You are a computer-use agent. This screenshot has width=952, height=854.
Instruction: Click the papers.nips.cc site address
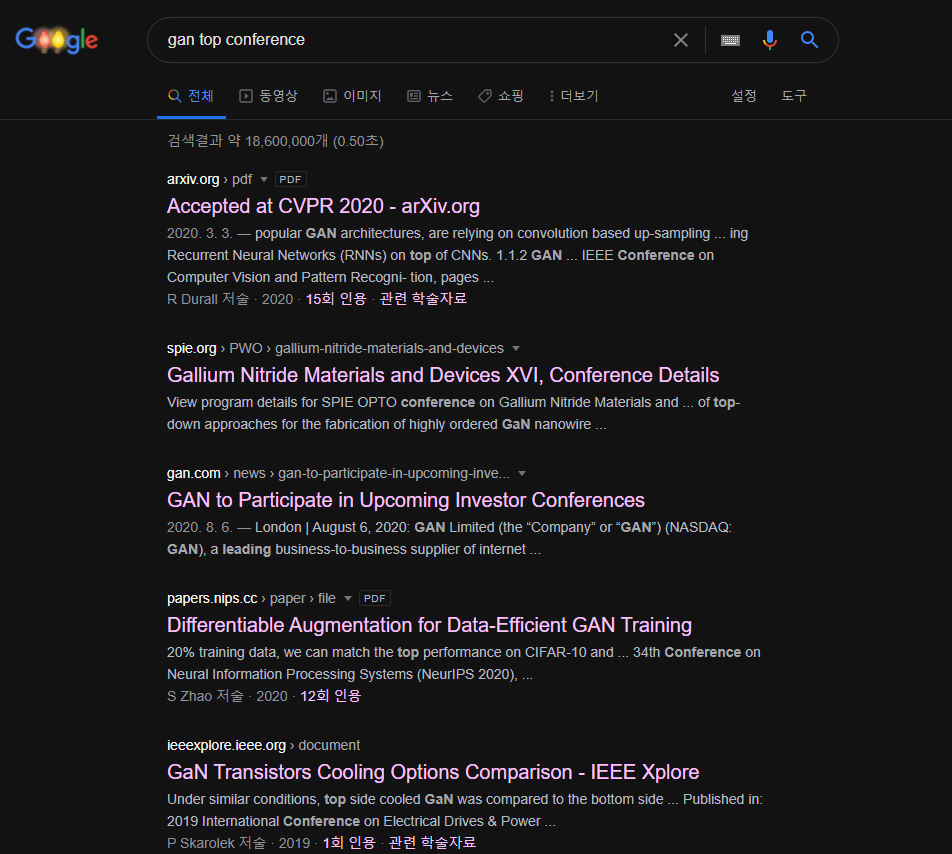212,598
